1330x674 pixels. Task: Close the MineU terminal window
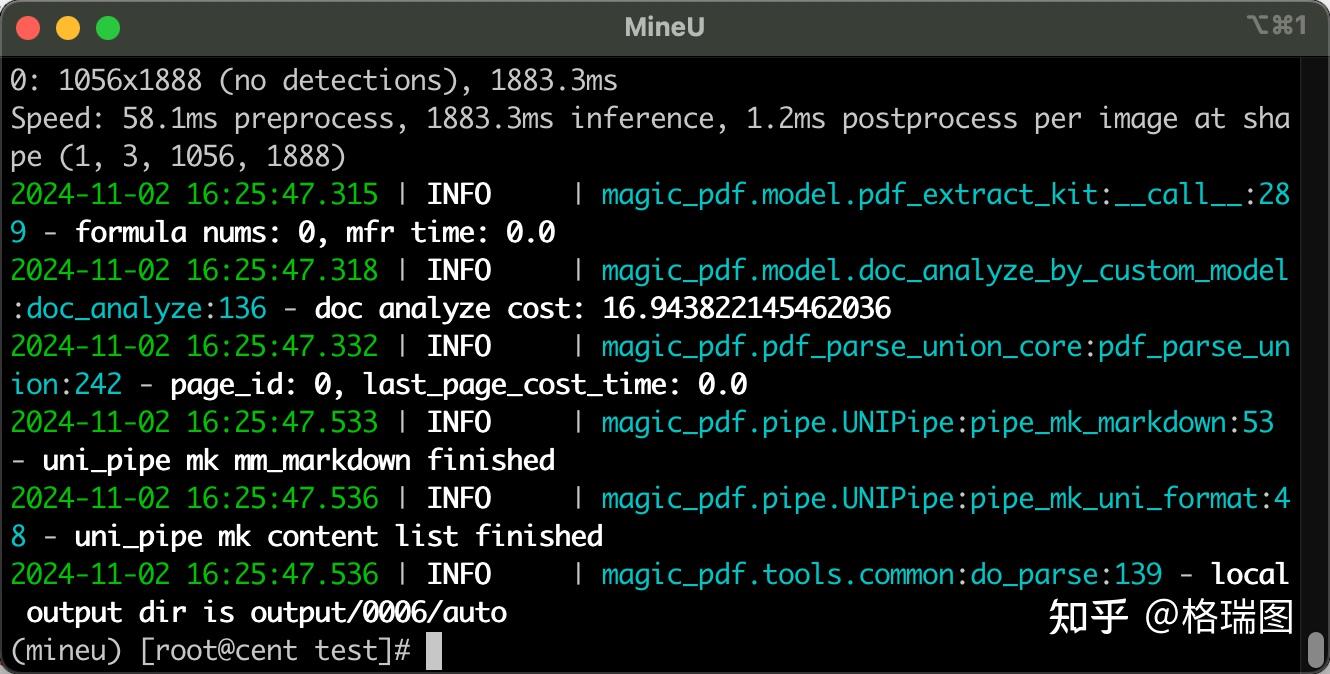(28, 28)
